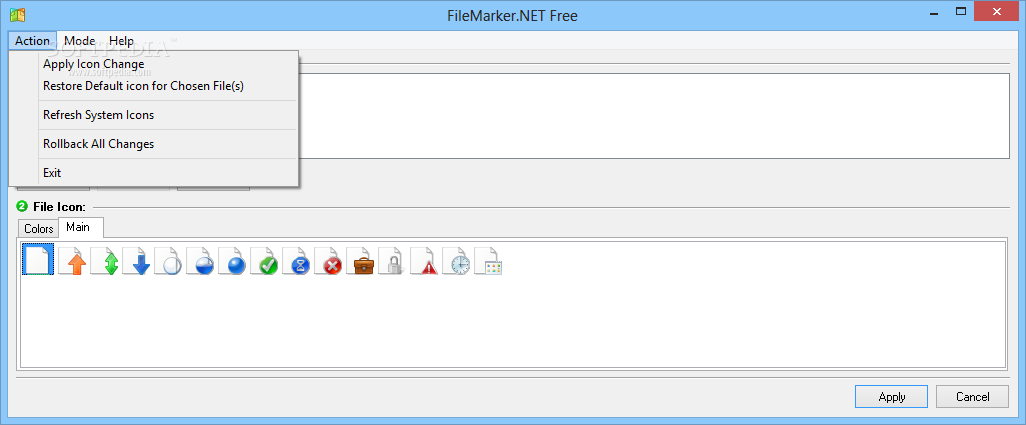Choose the orange up-arrow file icon
Image resolution: width=1026 pixels, height=425 pixels.
[73, 260]
